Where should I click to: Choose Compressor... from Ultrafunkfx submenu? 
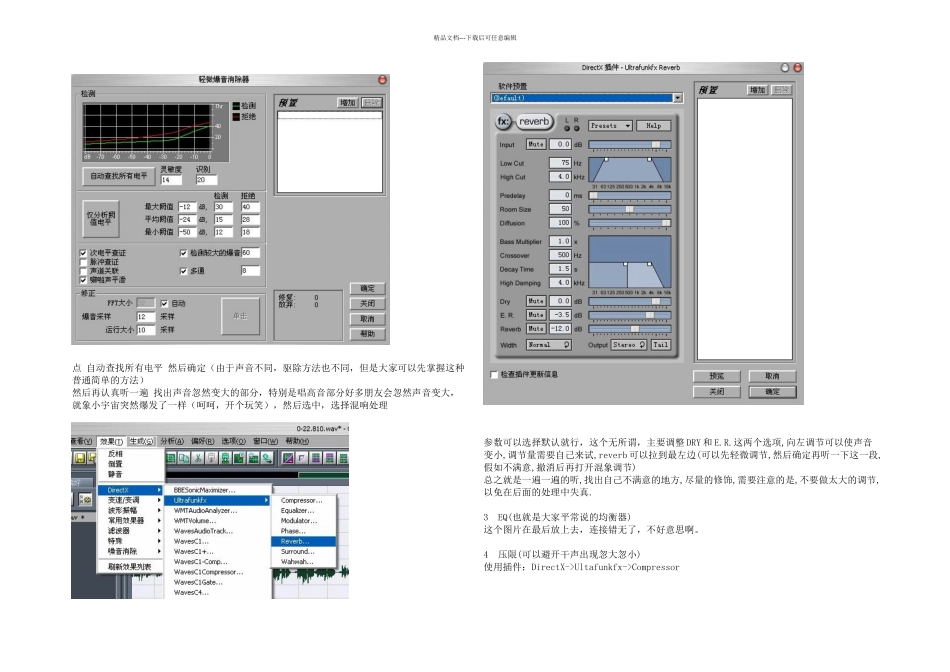(x=304, y=501)
